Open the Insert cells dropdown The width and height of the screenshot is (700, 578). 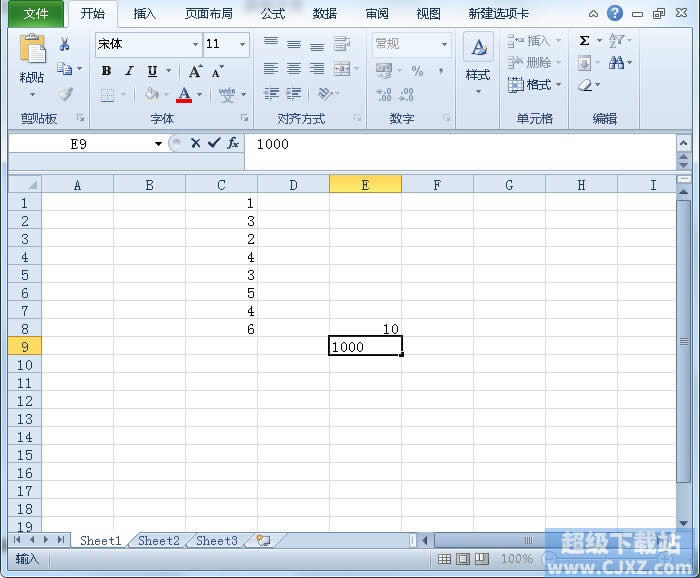[x=534, y=41]
